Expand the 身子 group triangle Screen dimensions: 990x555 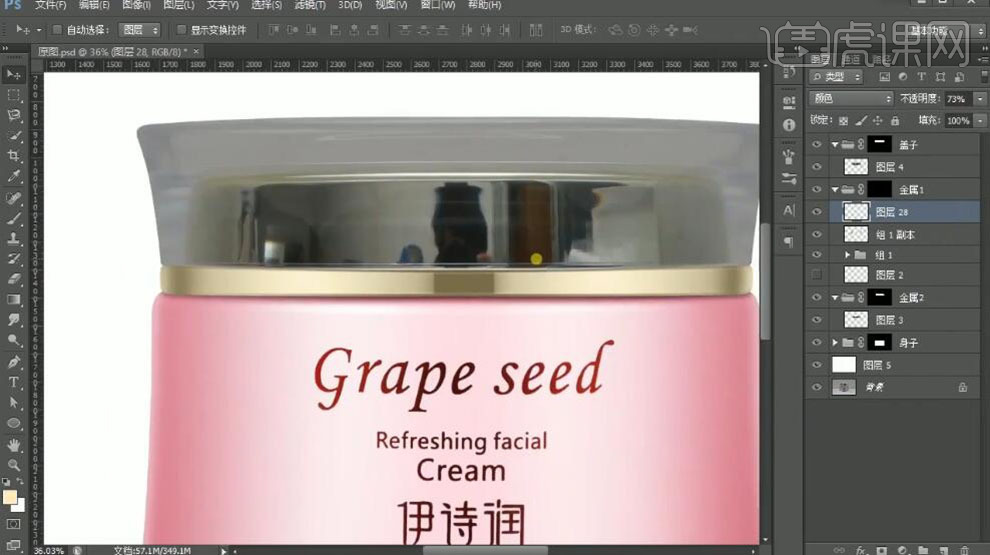pyautogui.click(x=835, y=343)
